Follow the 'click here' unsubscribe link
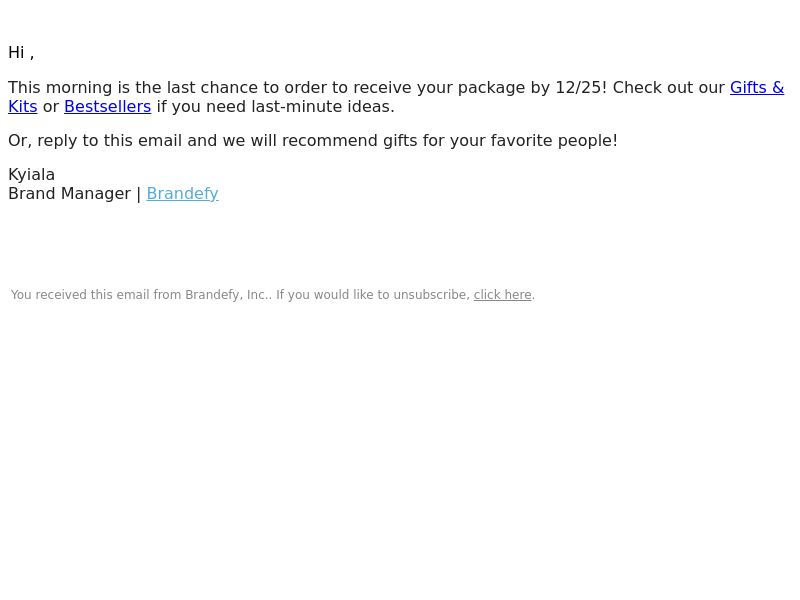800x600 pixels. coord(503,295)
